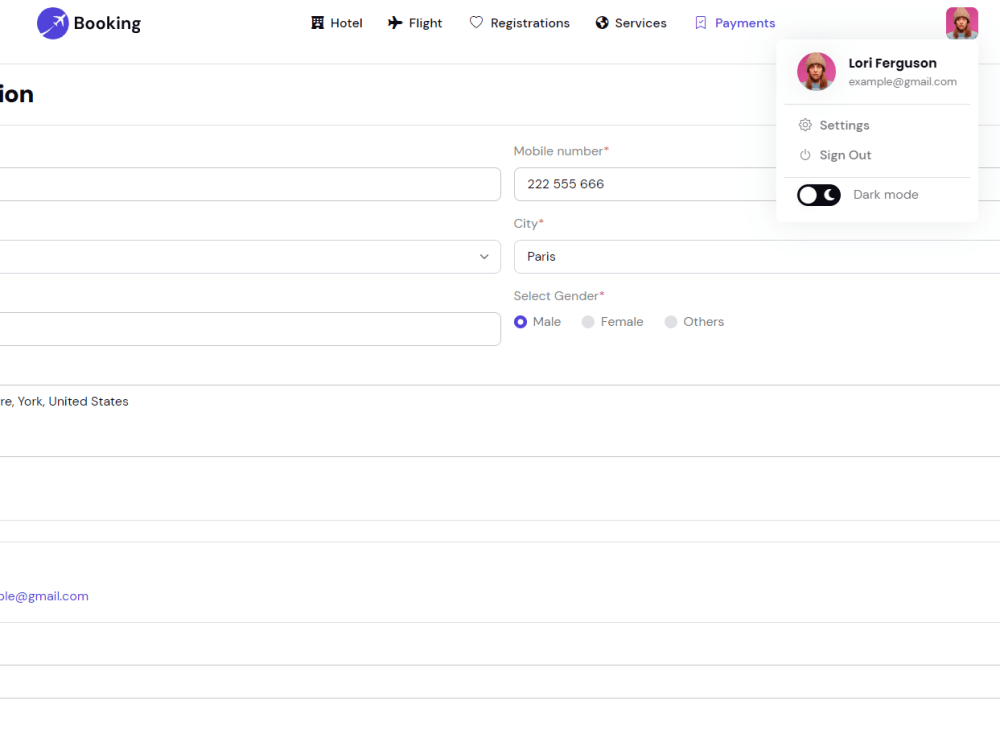Click the Booking airplane logo icon

tap(52, 24)
